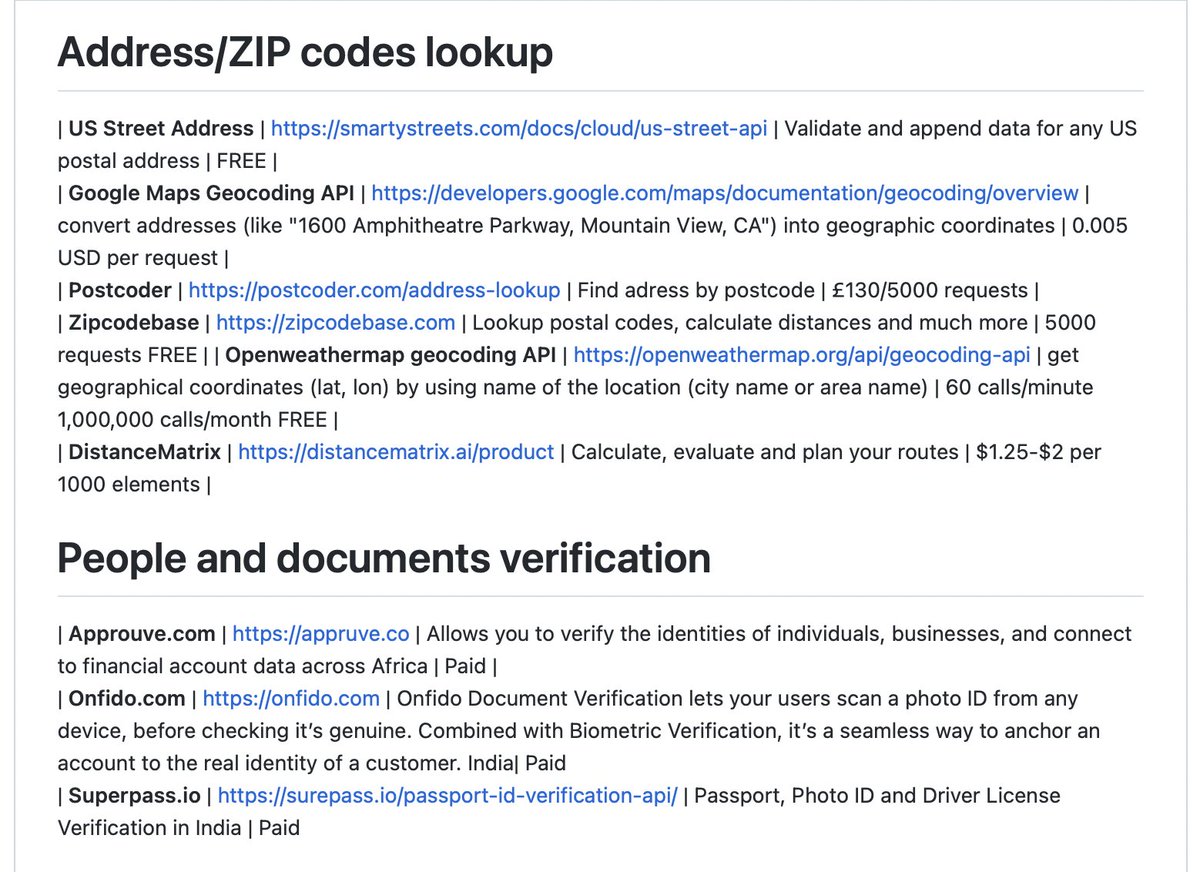This screenshot has width=1200, height=872.
Task: Click the 'Verification in India | Paid' text
Action: coord(178,828)
